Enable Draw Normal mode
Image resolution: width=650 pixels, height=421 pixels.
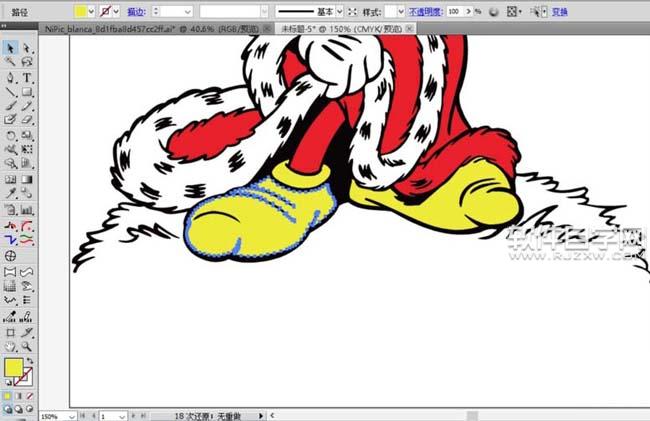point(7,409)
